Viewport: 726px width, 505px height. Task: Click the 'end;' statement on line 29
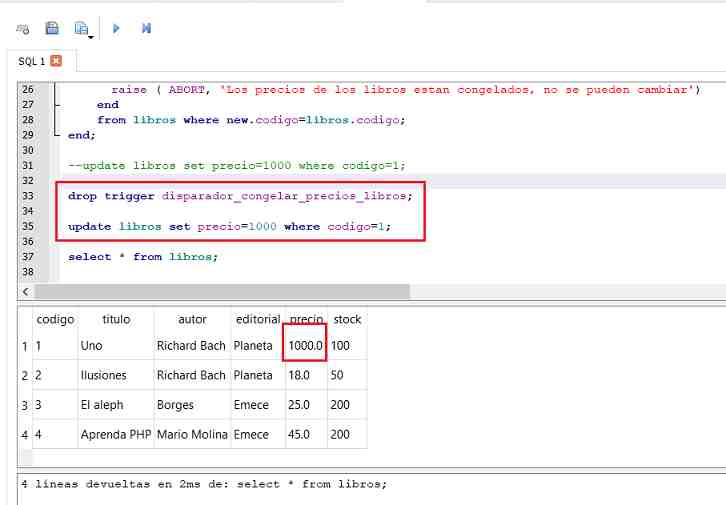pos(81,135)
